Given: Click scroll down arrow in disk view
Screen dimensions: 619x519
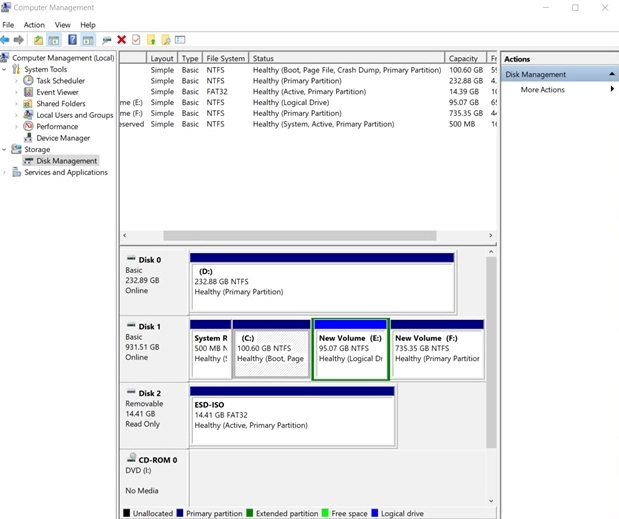Looking at the screenshot, I should [x=491, y=501].
